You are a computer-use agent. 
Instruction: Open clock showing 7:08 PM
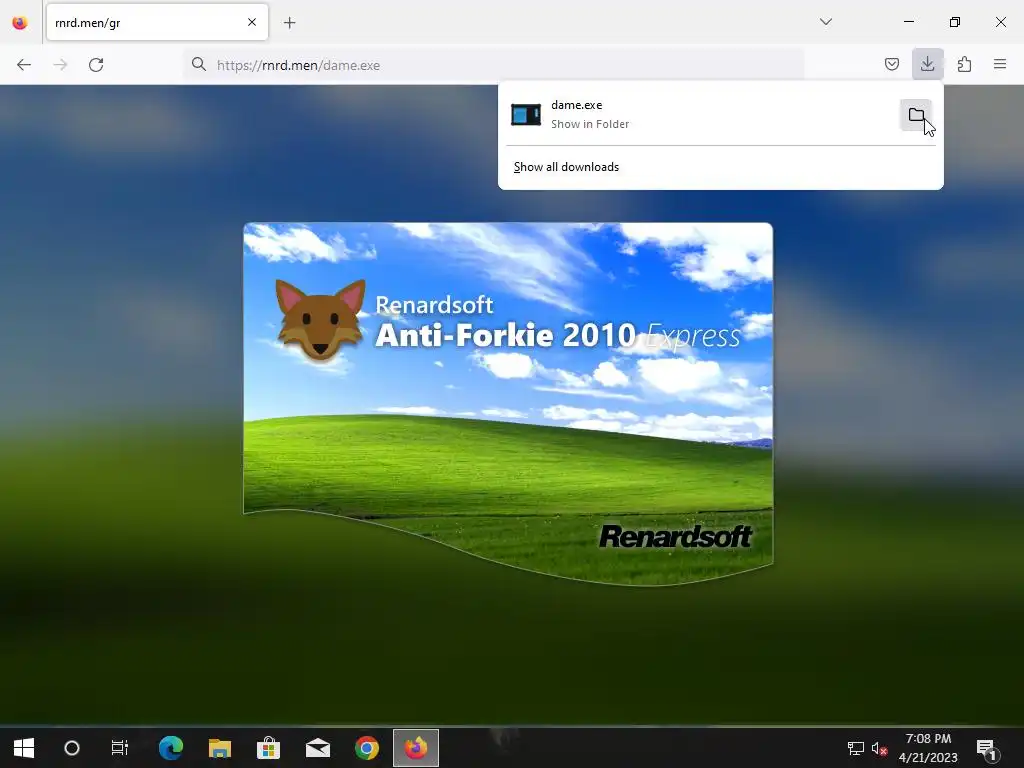click(x=928, y=748)
